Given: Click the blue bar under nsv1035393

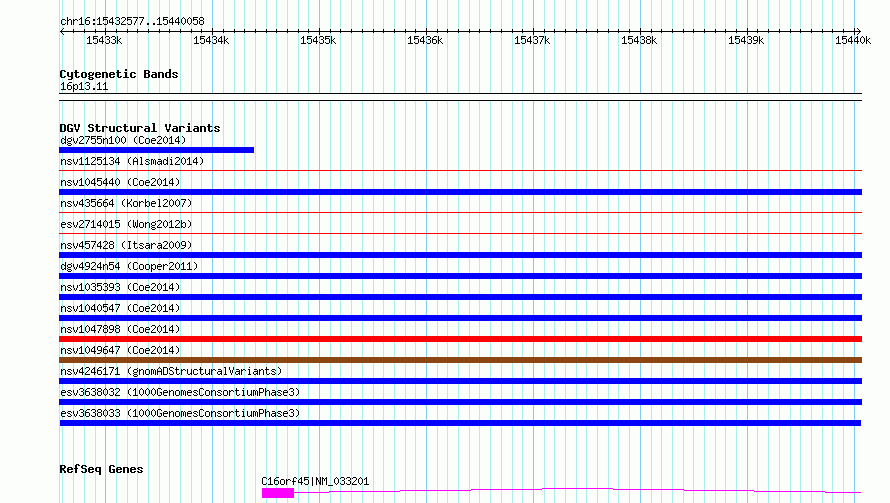Looking at the screenshot, I should pyautogui.click(x=460, y=297).
